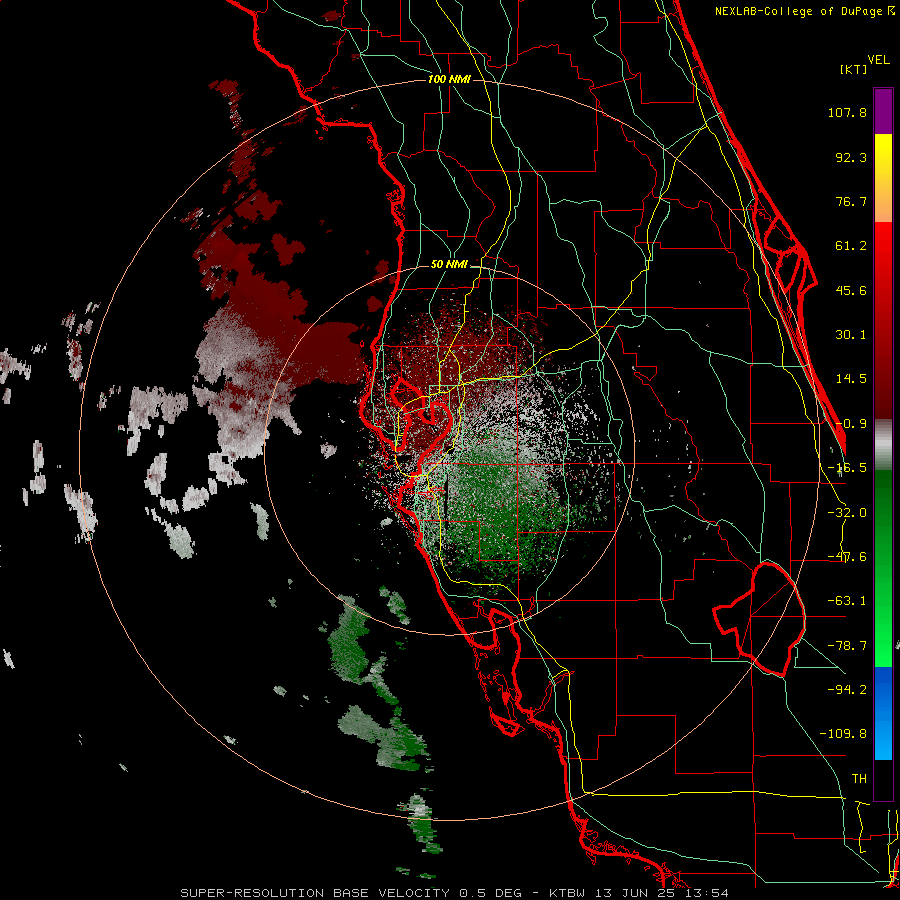Click the -94.2 value on velocity scale

847,689
